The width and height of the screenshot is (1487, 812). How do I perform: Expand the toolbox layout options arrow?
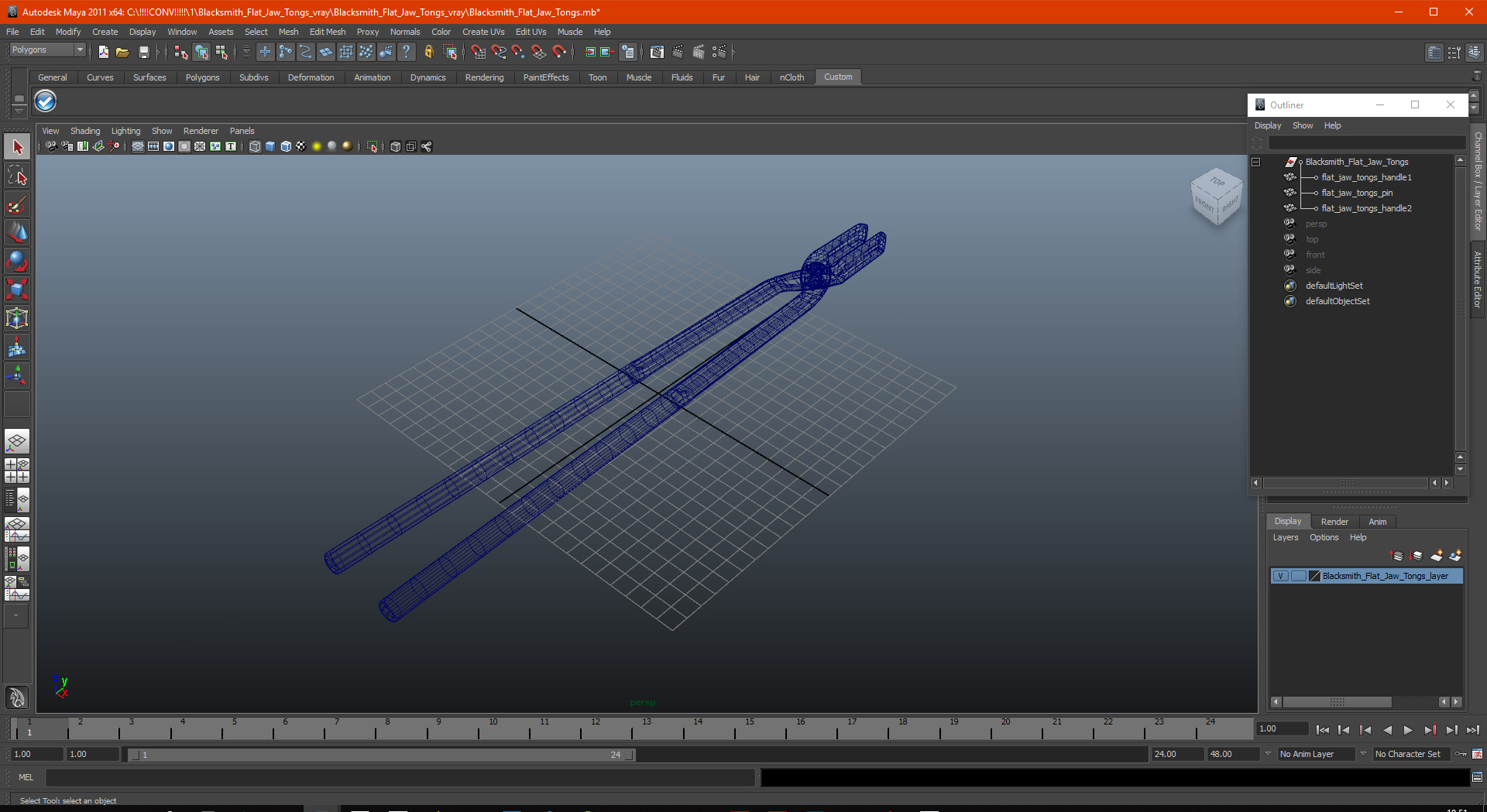point(16,616)
